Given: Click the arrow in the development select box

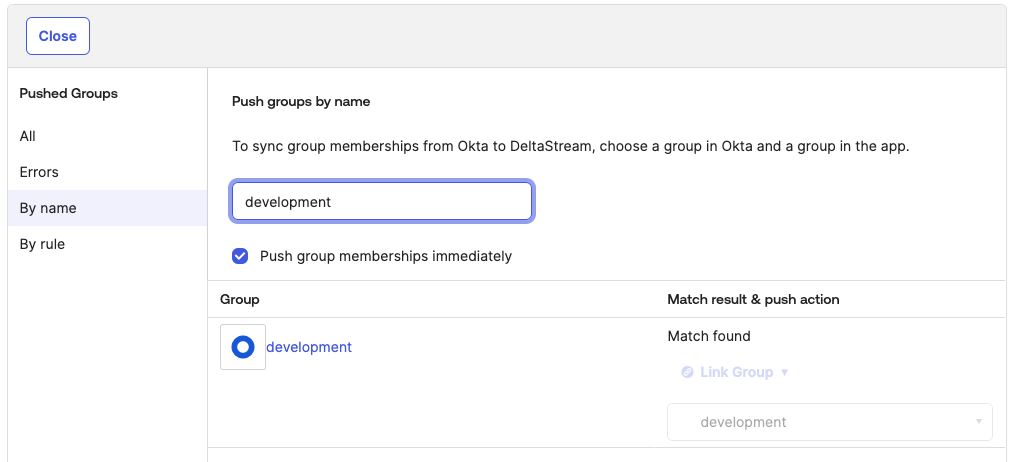Looking at the screenshot, I should point(978,422).
